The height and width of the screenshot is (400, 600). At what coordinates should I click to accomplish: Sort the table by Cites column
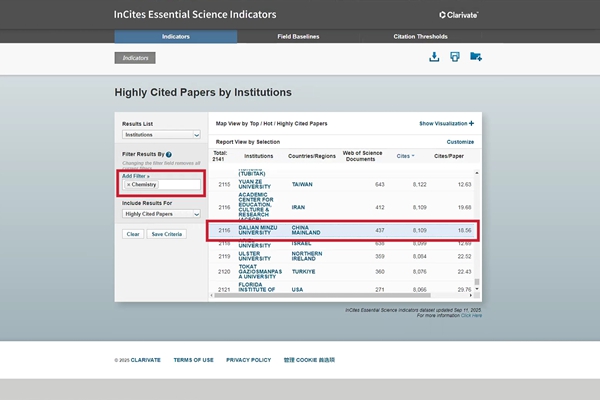coord(405,156)
